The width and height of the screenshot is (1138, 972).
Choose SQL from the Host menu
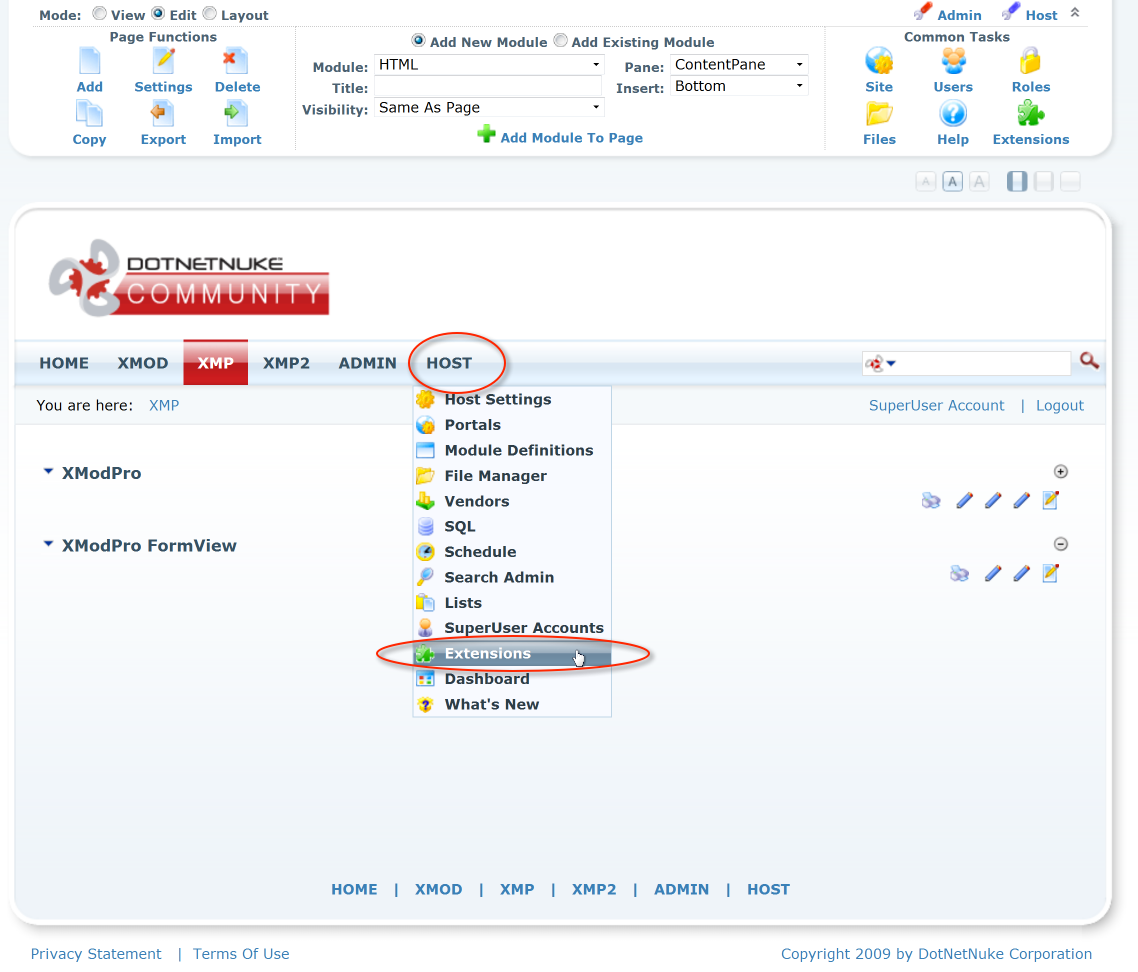[512, 526]
